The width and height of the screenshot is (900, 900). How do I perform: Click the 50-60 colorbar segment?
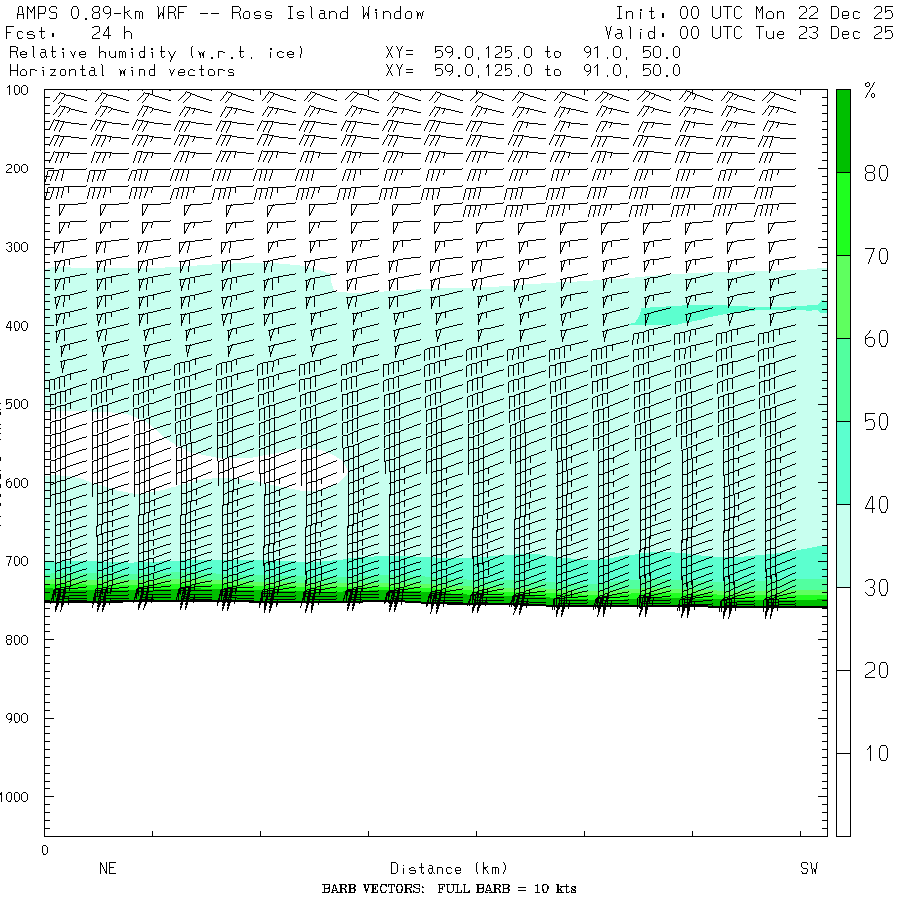pyautogui.click(x=843, y=380)
